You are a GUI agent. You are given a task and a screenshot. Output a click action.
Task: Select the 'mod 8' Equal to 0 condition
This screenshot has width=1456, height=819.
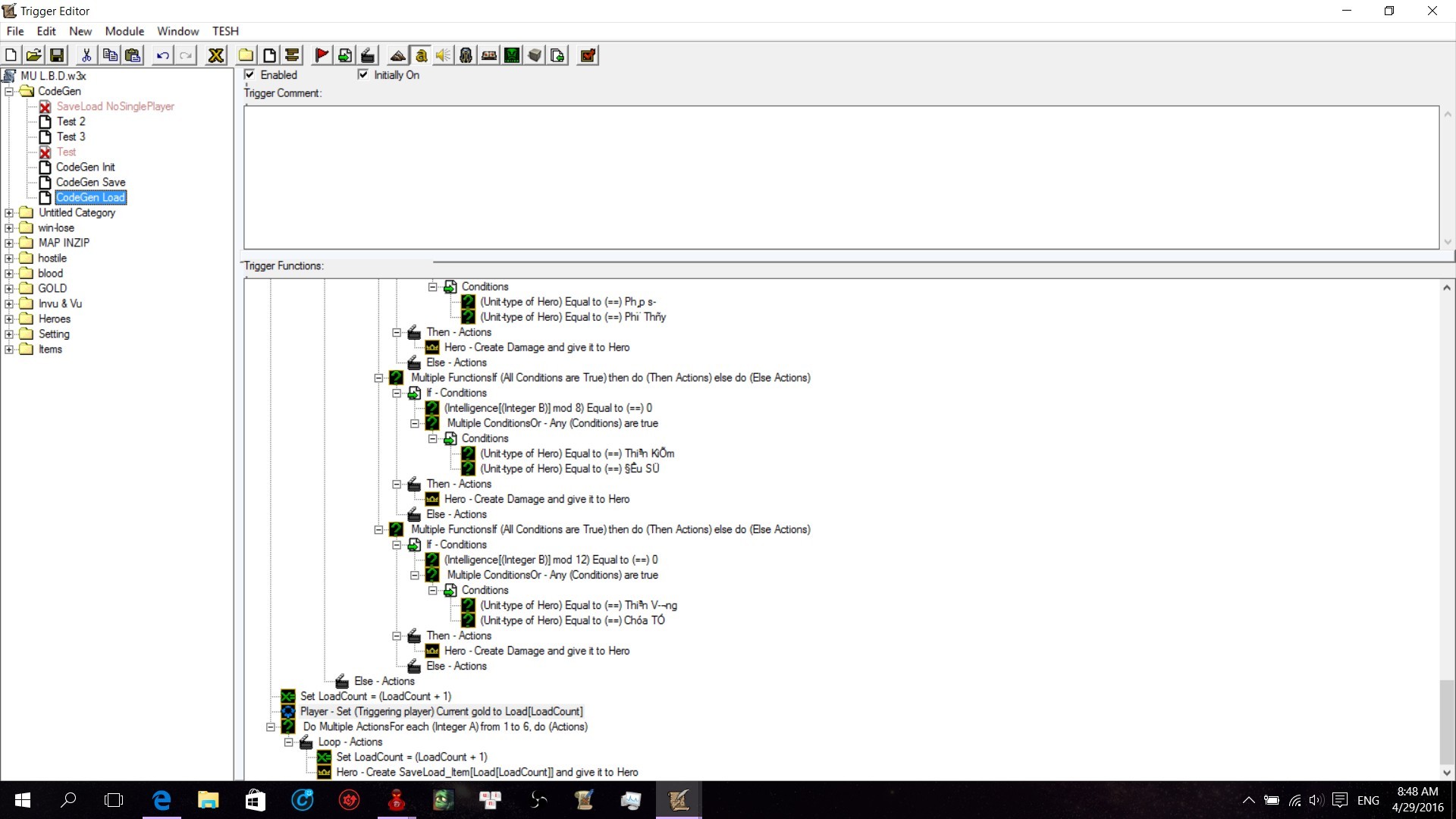pyautogui.click(x=548, y=408)
